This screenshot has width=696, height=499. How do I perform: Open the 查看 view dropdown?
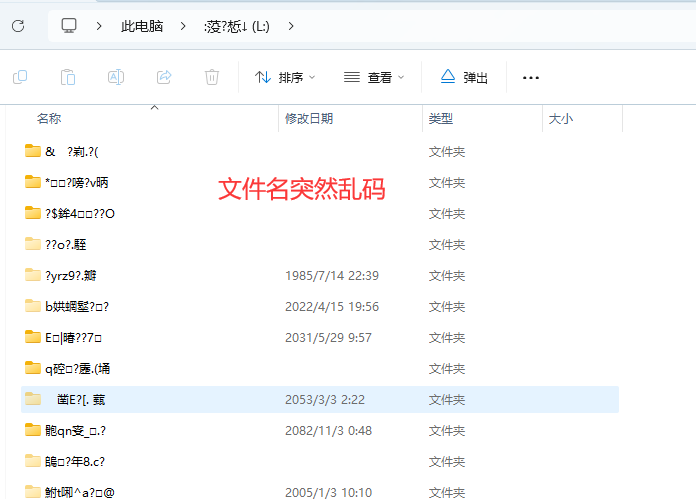coord(374,78)
